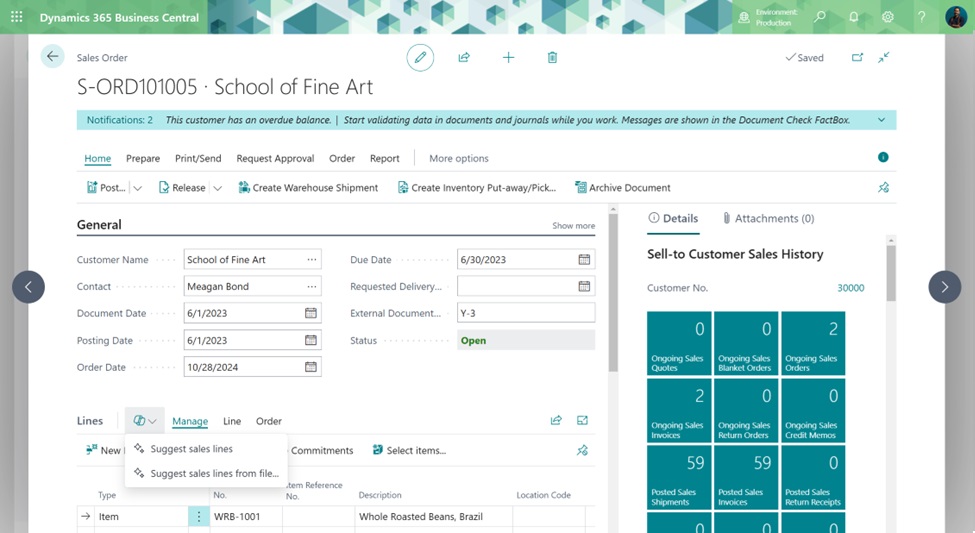This screenshot has height=533, width=975.
Task: Open row options for WRB-1001 line
Action: 198,516
